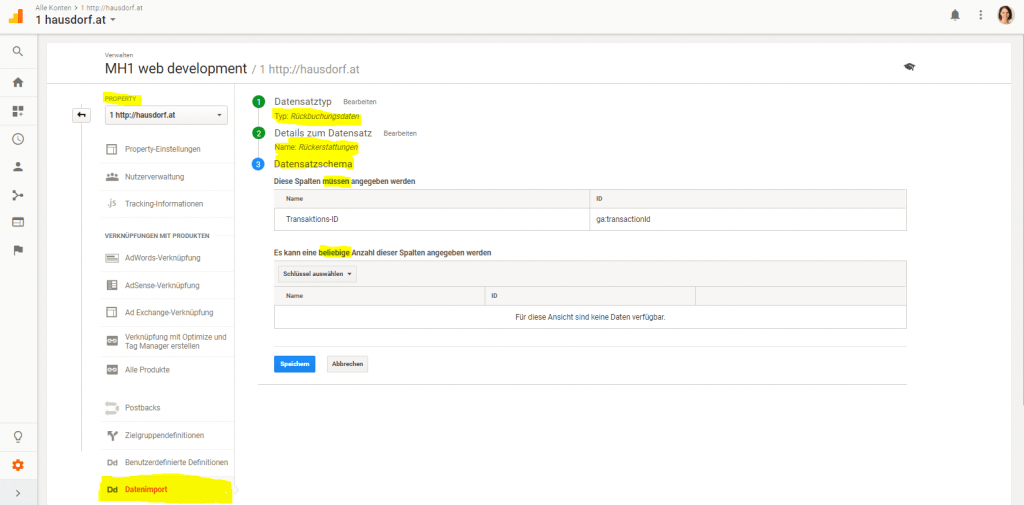Viewport: 1024px width, 505px height.
Task: Open the user account avatar
Action: pyautogui.click(x=1005, y=14)
